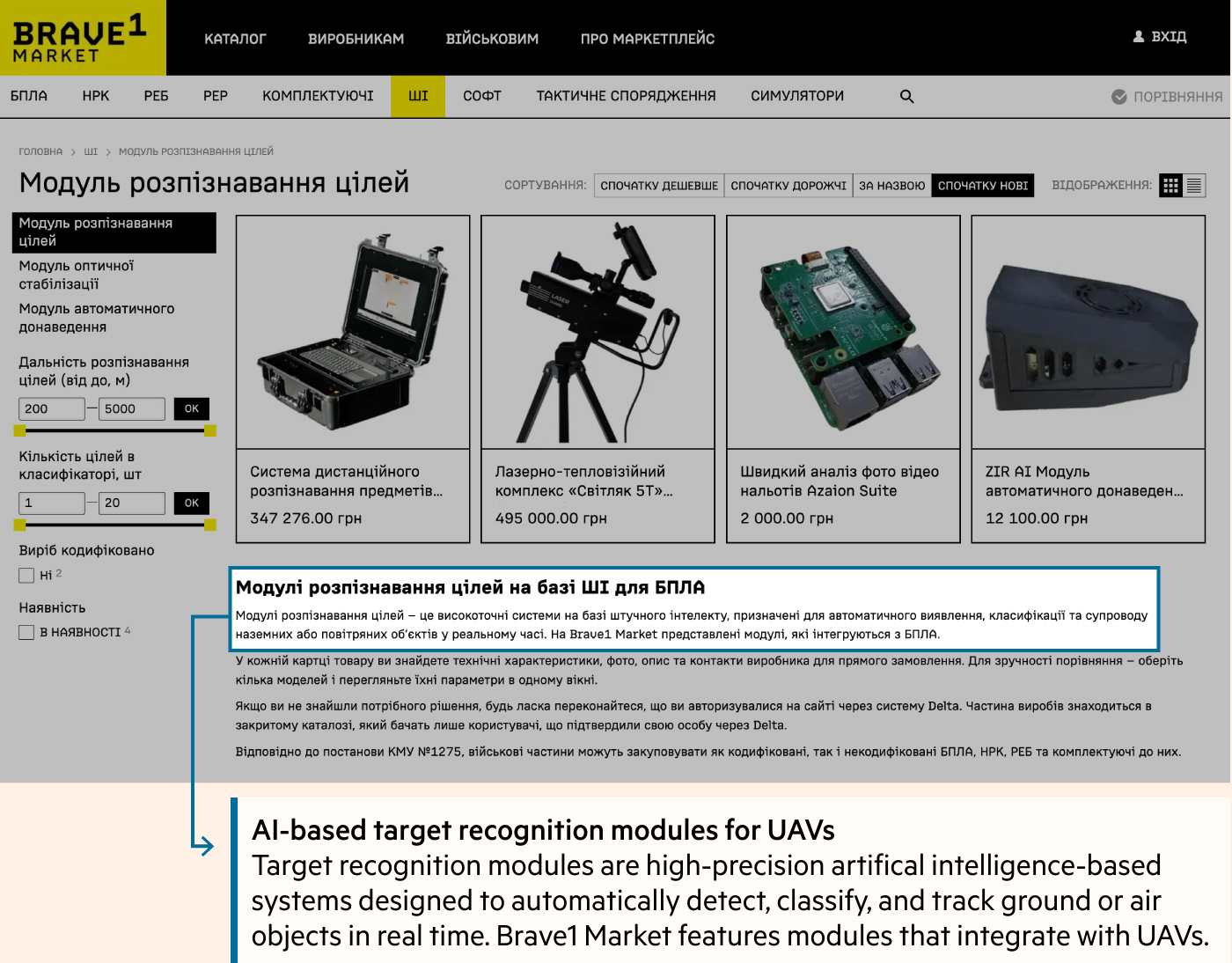
Task: Click the target count slider's right handle
Action: coord(210,525)
